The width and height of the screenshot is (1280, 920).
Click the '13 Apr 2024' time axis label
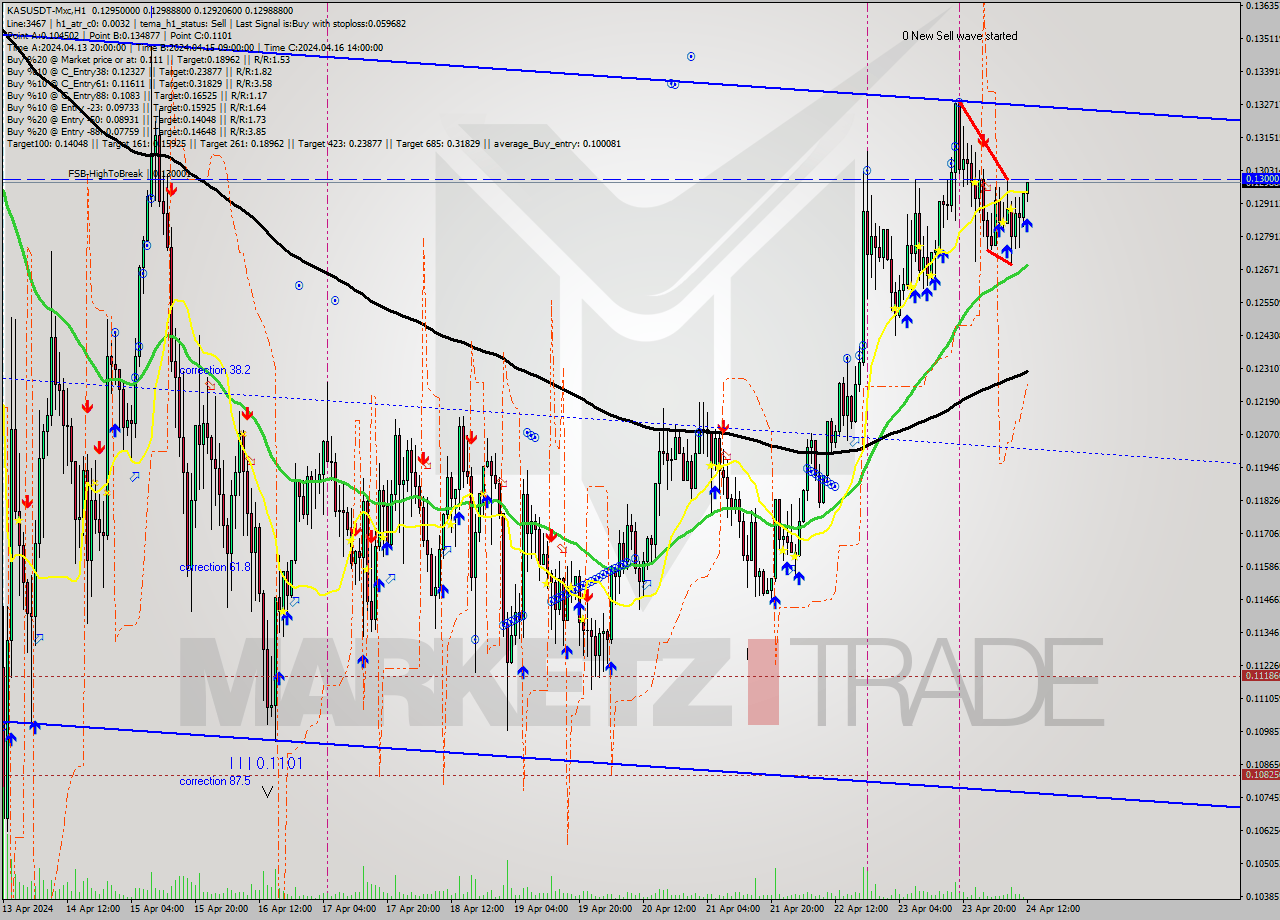coord(27,909)
